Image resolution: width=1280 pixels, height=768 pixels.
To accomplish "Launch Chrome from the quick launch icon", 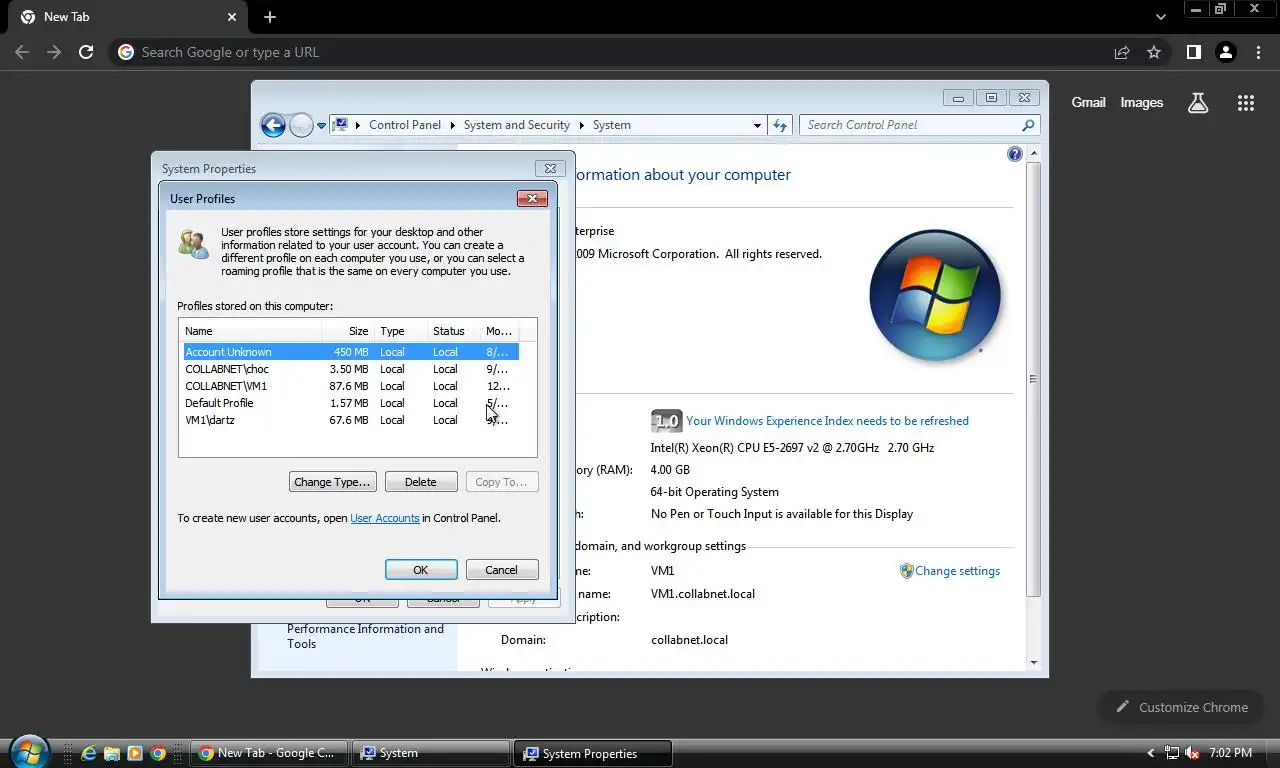I will pyautogui.click(x=158, y=753).
